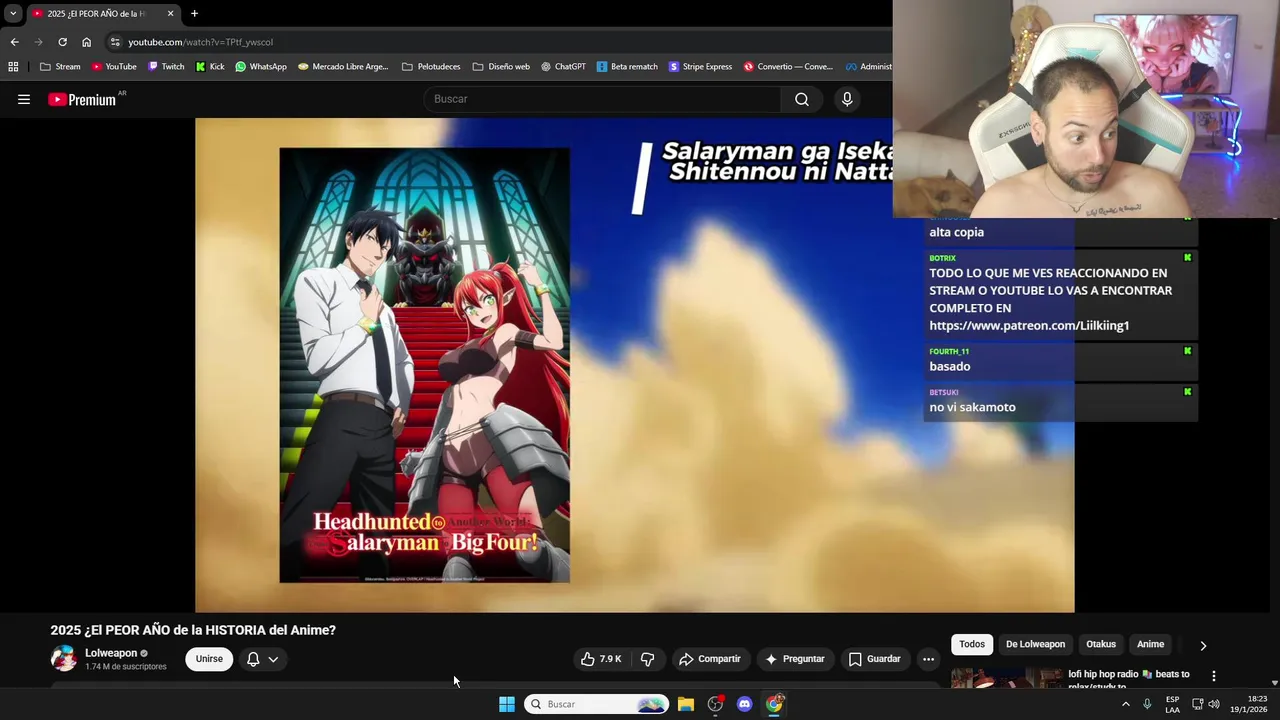Open the YouTube bookmark in bookmarks bar
This screenshot has width=1280, height=720.
(x=114, y=67)
